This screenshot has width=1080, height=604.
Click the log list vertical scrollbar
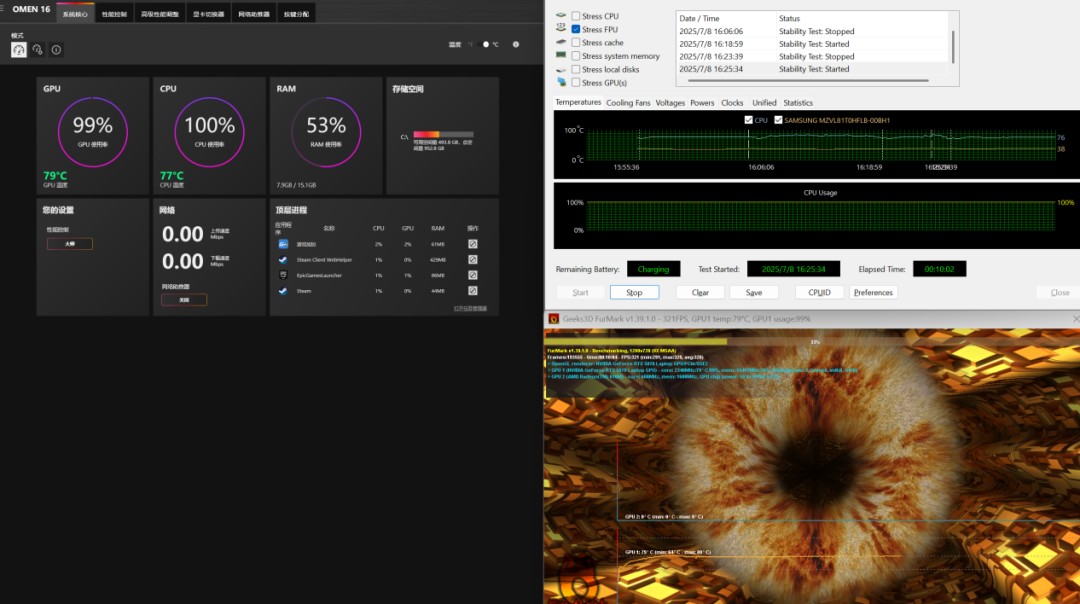pyautogui.click(x=953, y=45)
